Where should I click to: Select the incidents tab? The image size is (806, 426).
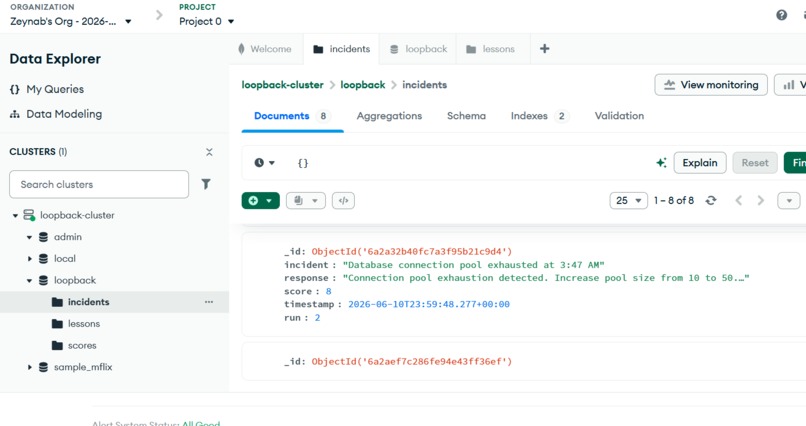pyautogui.click(x=342, y=49)
